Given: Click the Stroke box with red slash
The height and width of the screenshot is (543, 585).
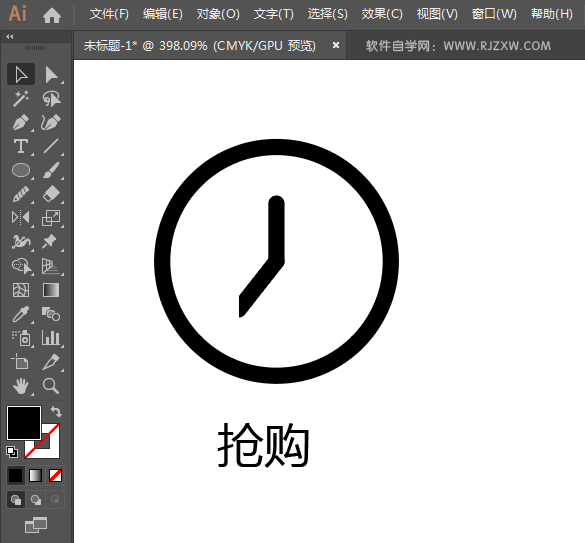Looking at the screenshot, I should click(51, 450).
